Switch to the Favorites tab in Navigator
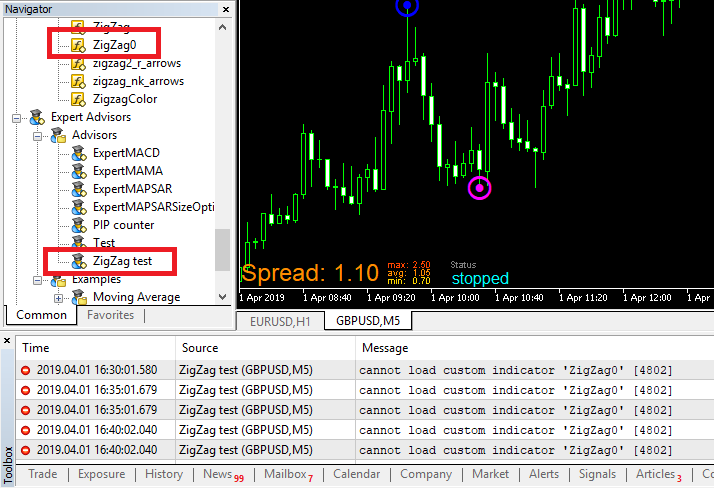 pos(110,315)
